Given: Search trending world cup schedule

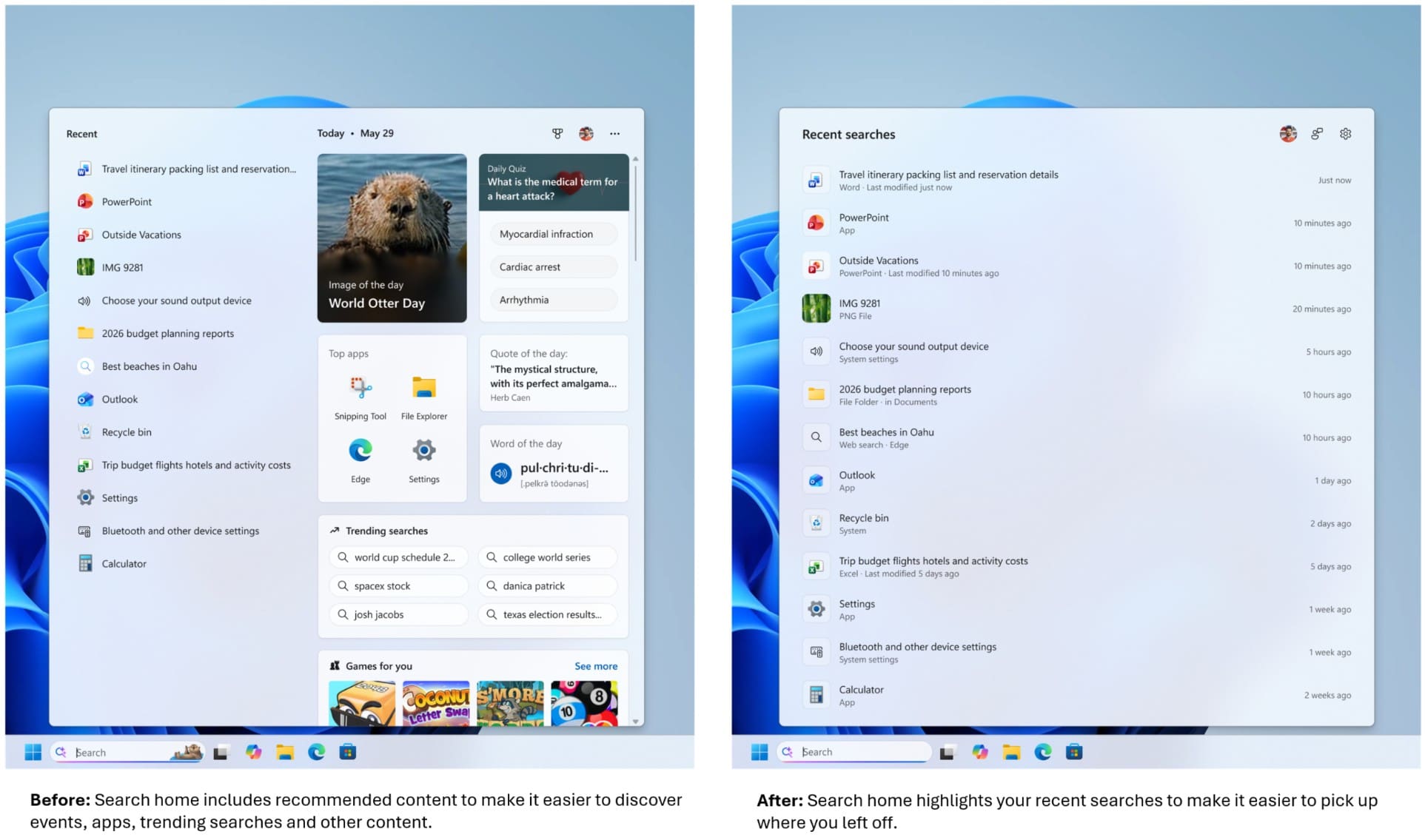Looking at the screenshot, I should point(399,557).
